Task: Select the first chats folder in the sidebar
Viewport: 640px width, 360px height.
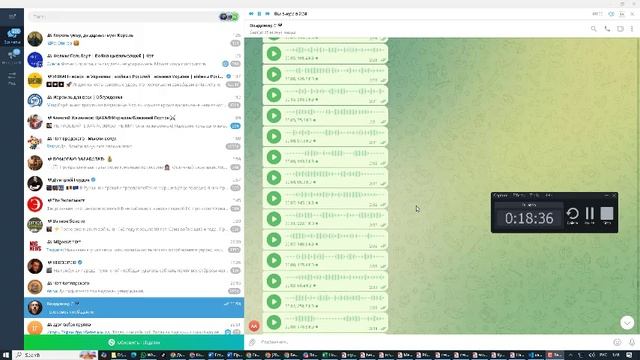Action: (12, 36)
